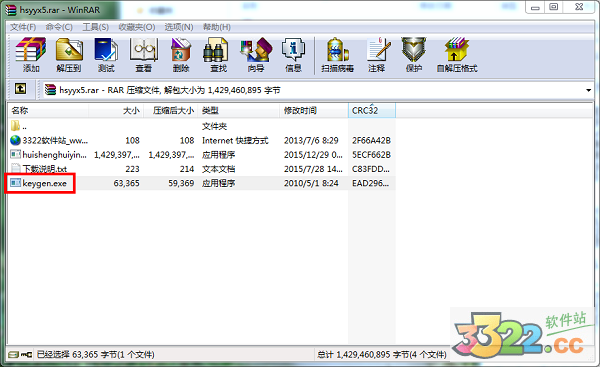Sort by 类型 column header

coord(239,111)
